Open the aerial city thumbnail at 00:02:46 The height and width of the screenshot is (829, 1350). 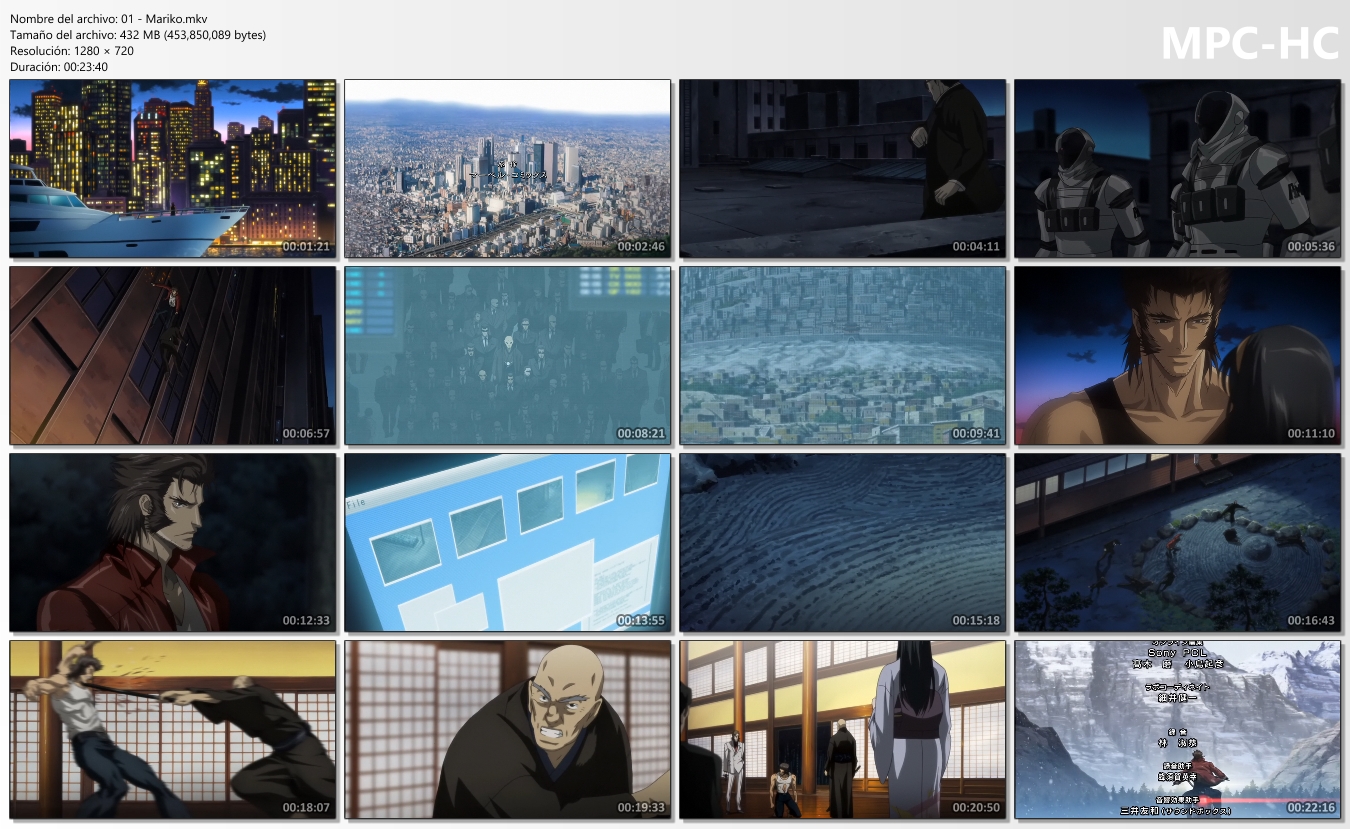508,168
